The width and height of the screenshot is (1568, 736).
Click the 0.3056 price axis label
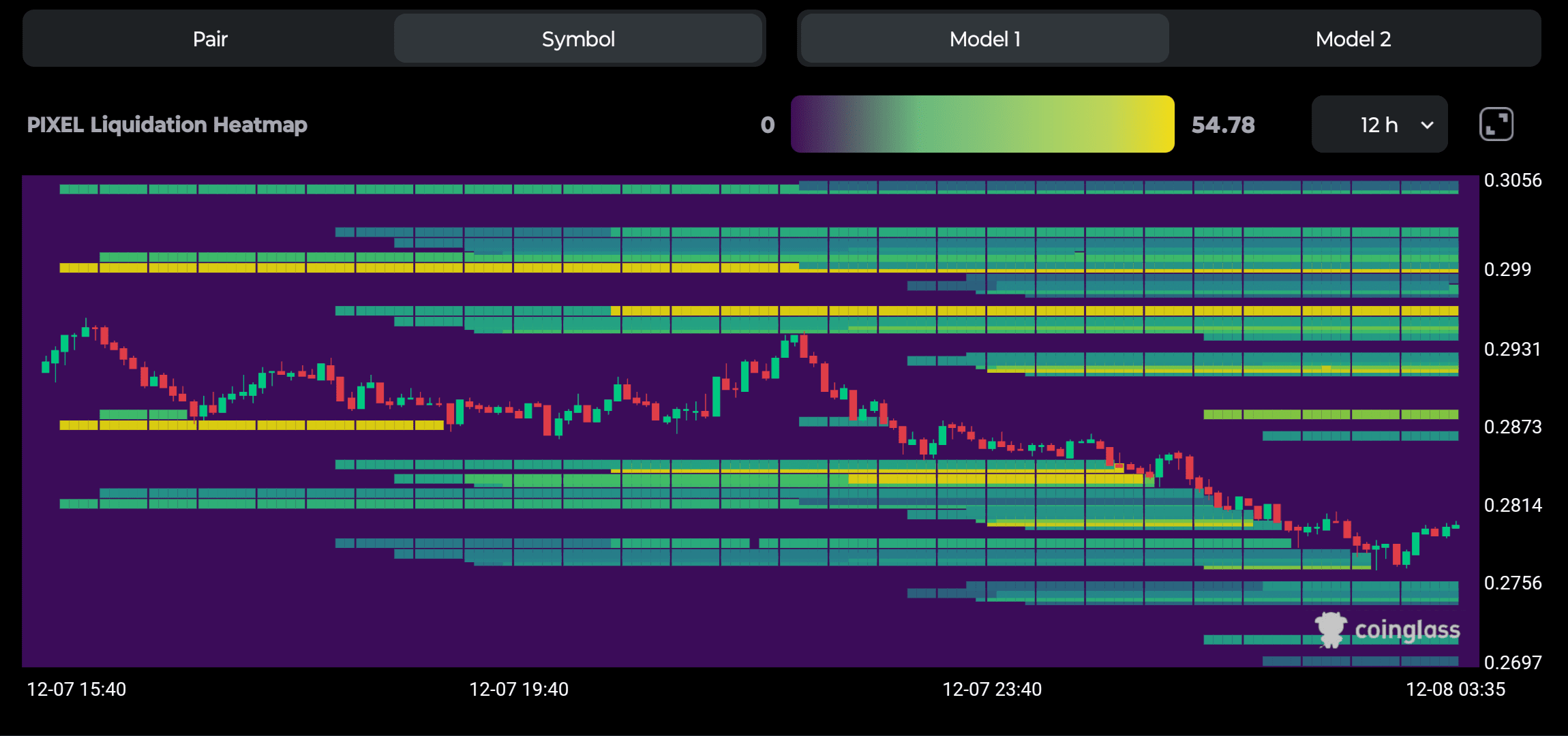coord(1512,181)
